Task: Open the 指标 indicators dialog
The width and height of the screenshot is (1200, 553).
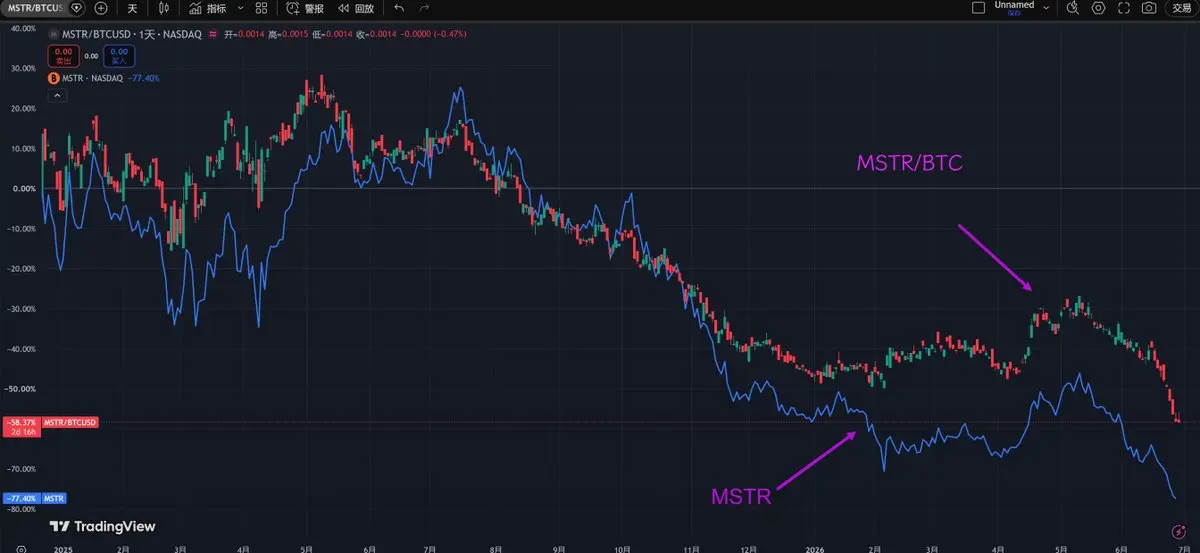Action: point(209,8)
